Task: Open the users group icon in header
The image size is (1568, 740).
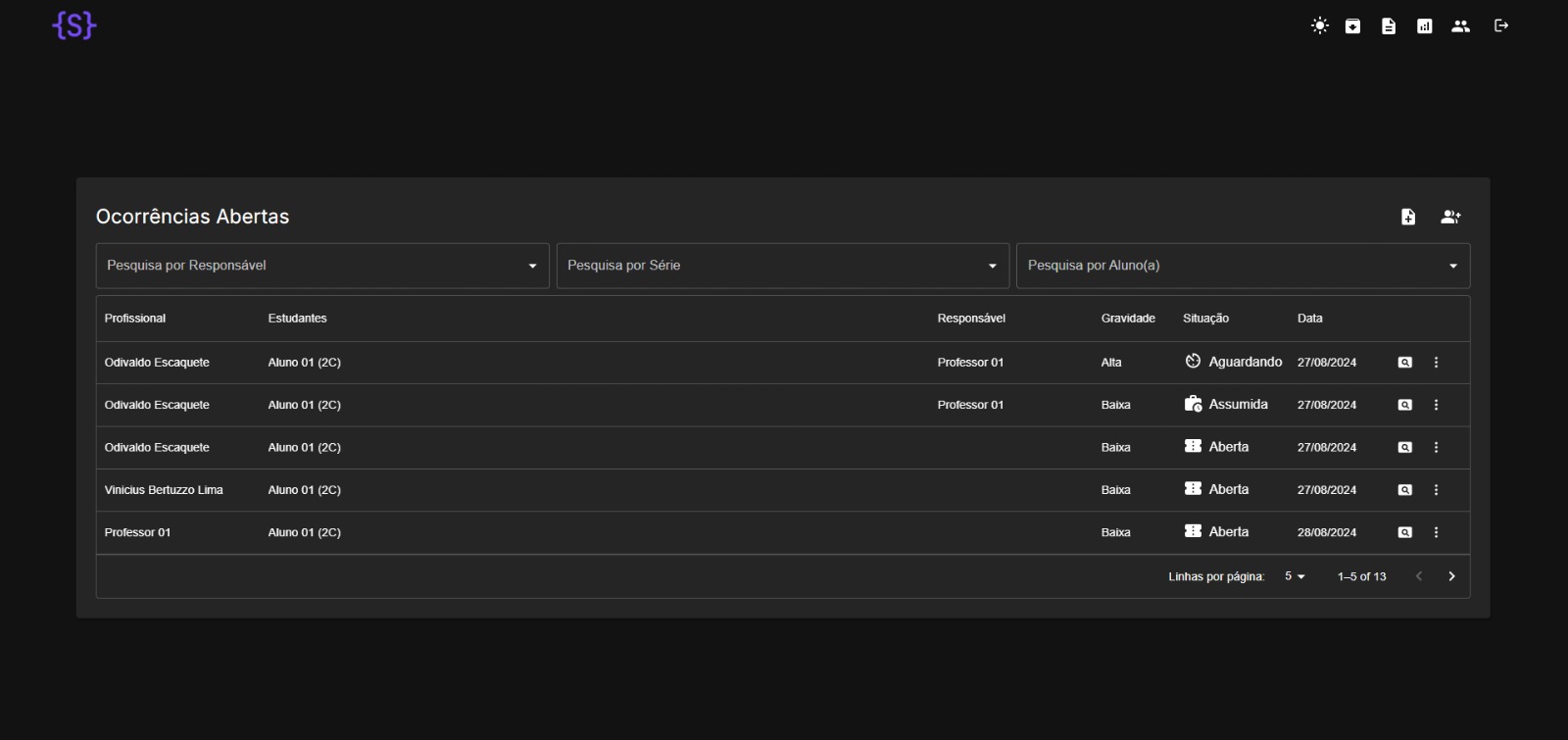Action: click(x=1460, y=26)
